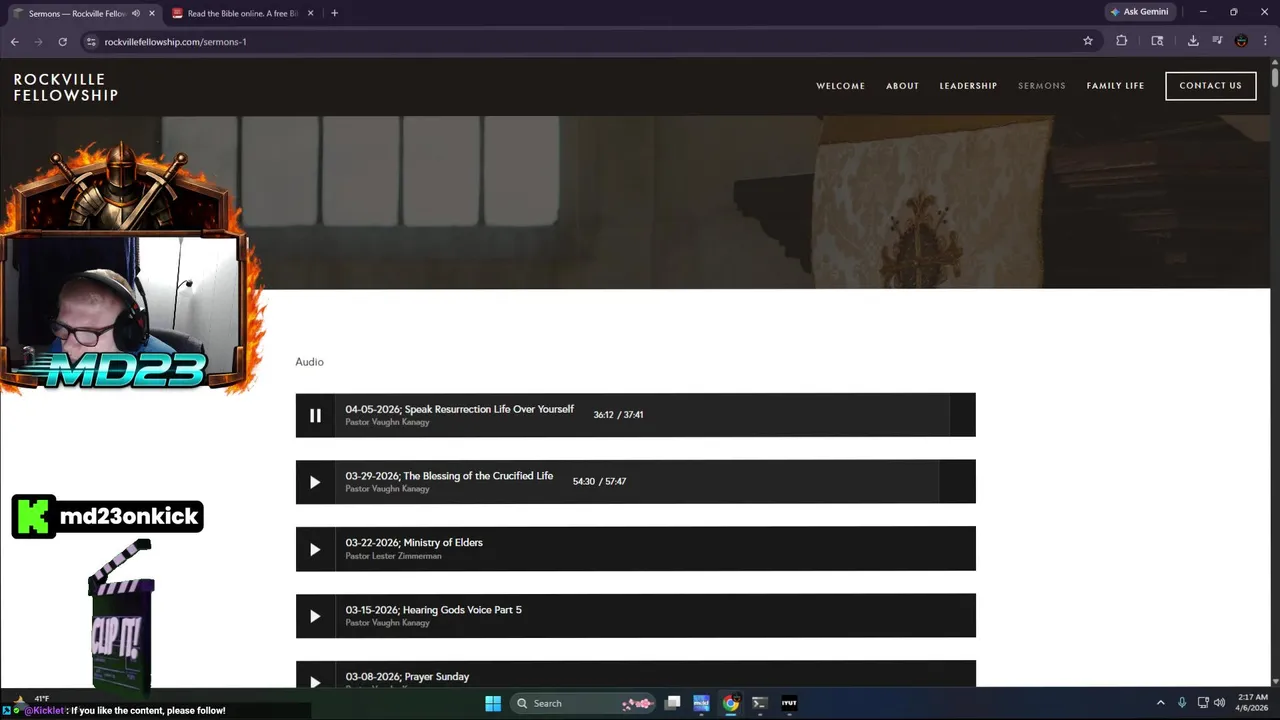Open the browser extensions menu
1280x720 pixels.
click(x=1121, y=41)
